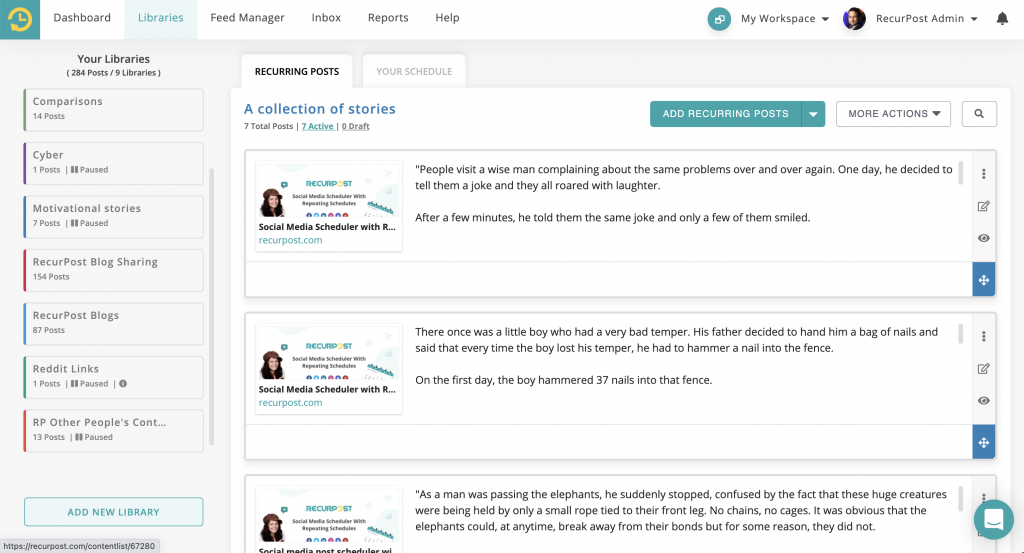Click the elephants rope post text

point(681,511)
